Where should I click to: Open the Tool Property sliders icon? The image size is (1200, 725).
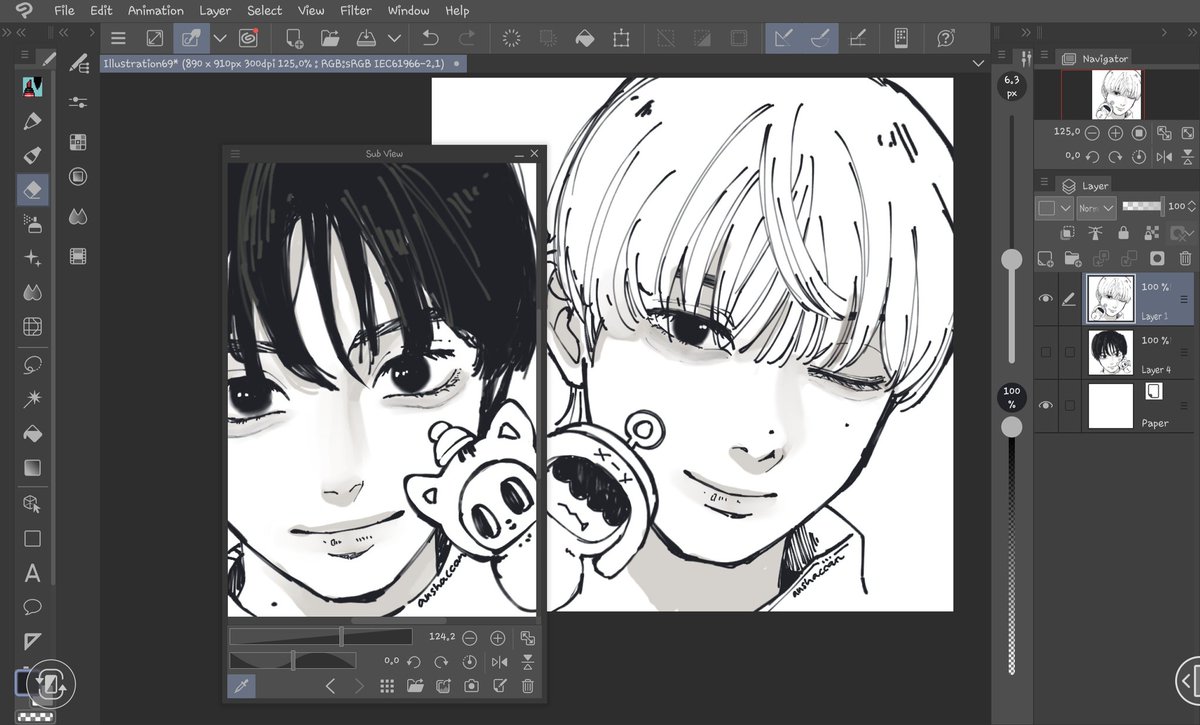pos(79,102)
